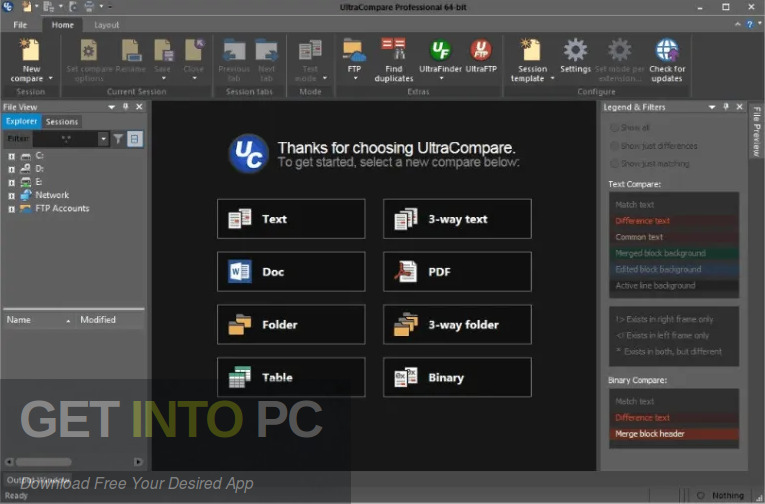Start a 3-way text compare
765x504 pixels.
[x=457, y=219]
